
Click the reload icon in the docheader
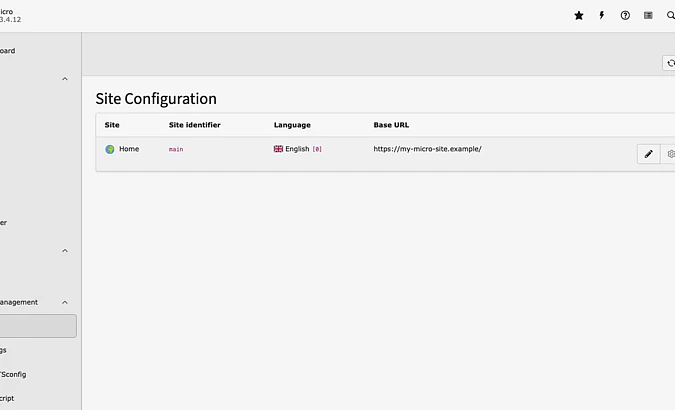coord(670,63)
